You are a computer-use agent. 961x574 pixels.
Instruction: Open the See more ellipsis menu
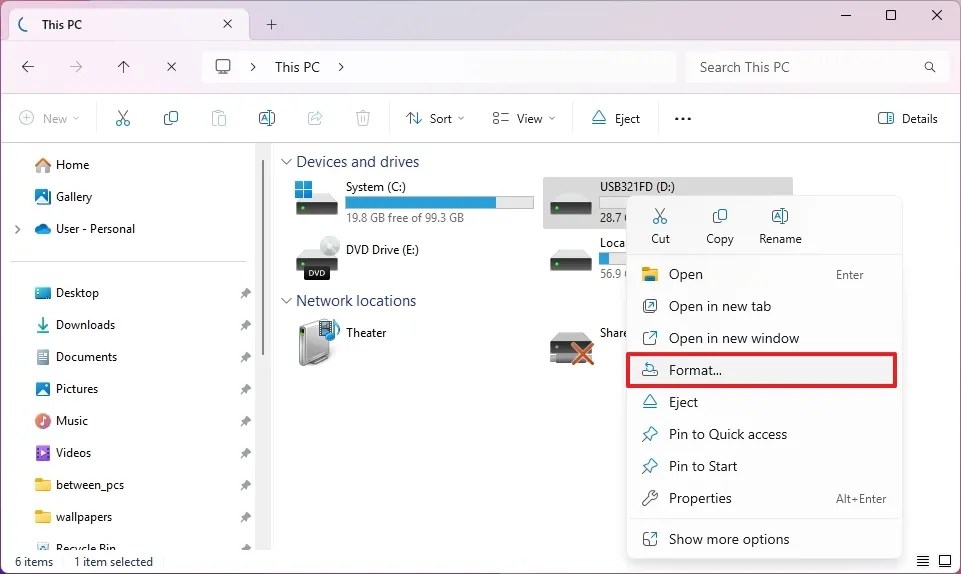(683, 119)
